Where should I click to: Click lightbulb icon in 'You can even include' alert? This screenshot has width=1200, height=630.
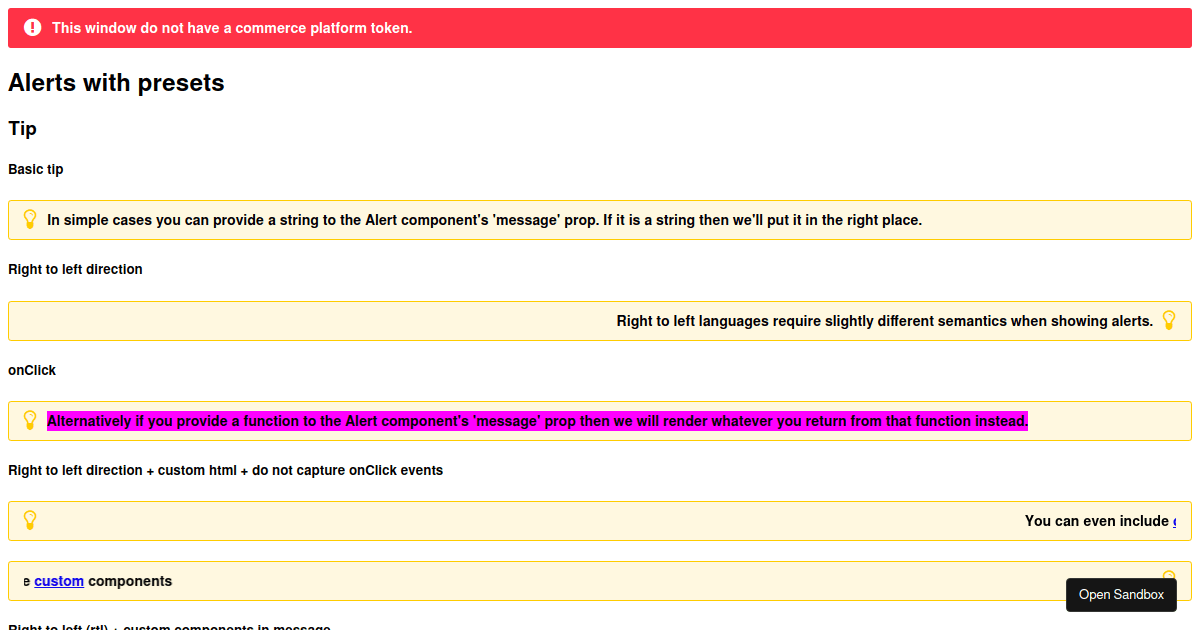(x=30, y=520)
